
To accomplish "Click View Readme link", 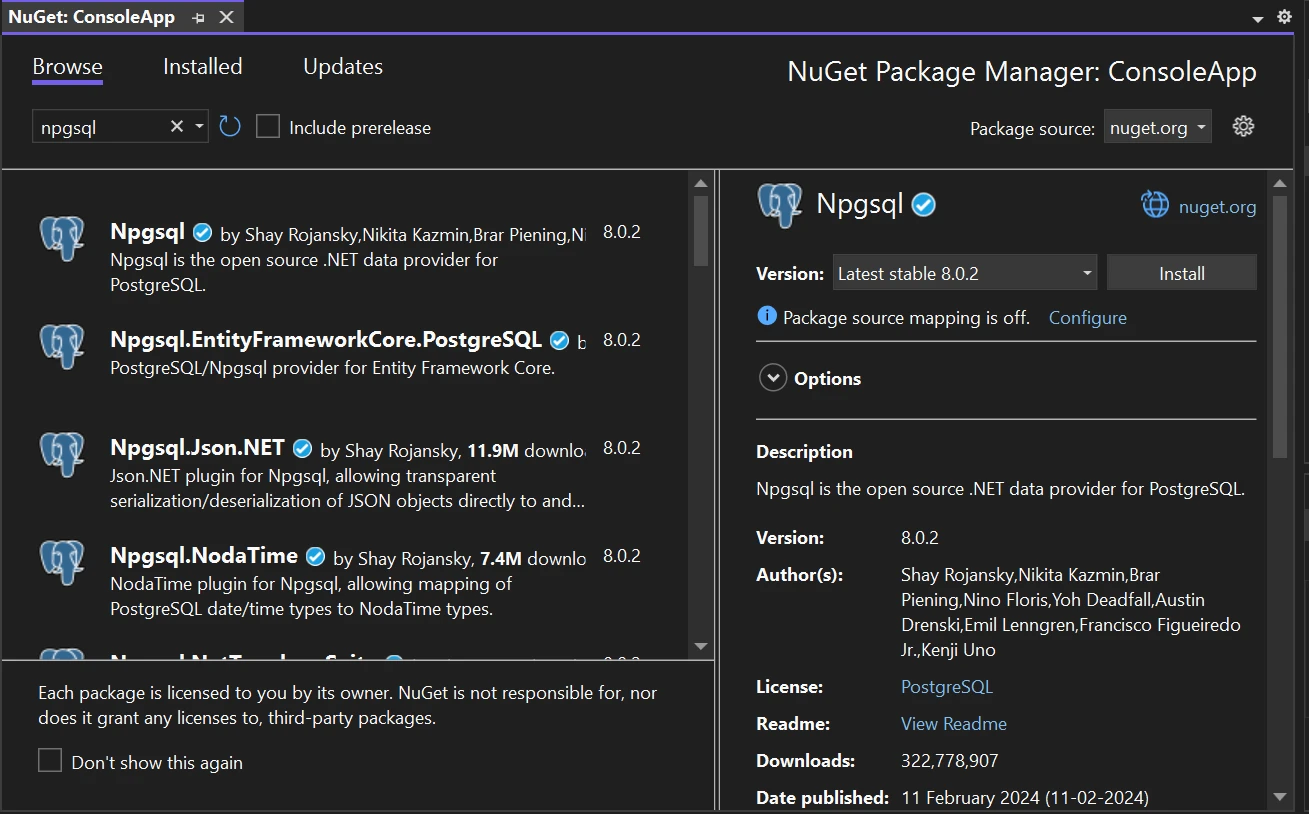I will pyautogui.click(x=953, y=723).
